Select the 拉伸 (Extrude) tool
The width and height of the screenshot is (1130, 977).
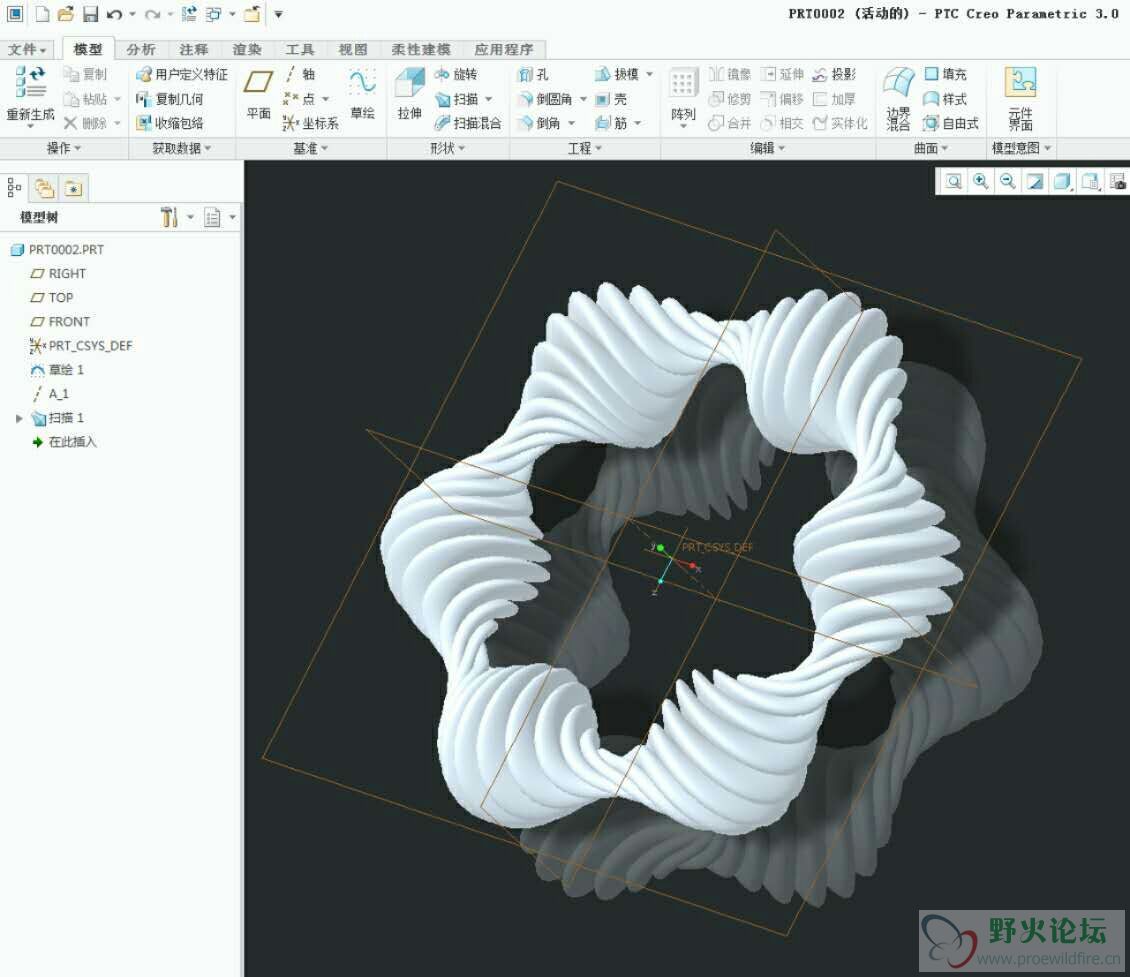(409, 94)
